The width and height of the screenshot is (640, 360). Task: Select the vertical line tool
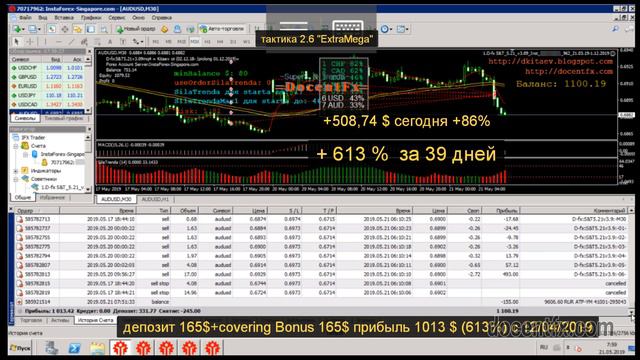coord(45,42)
